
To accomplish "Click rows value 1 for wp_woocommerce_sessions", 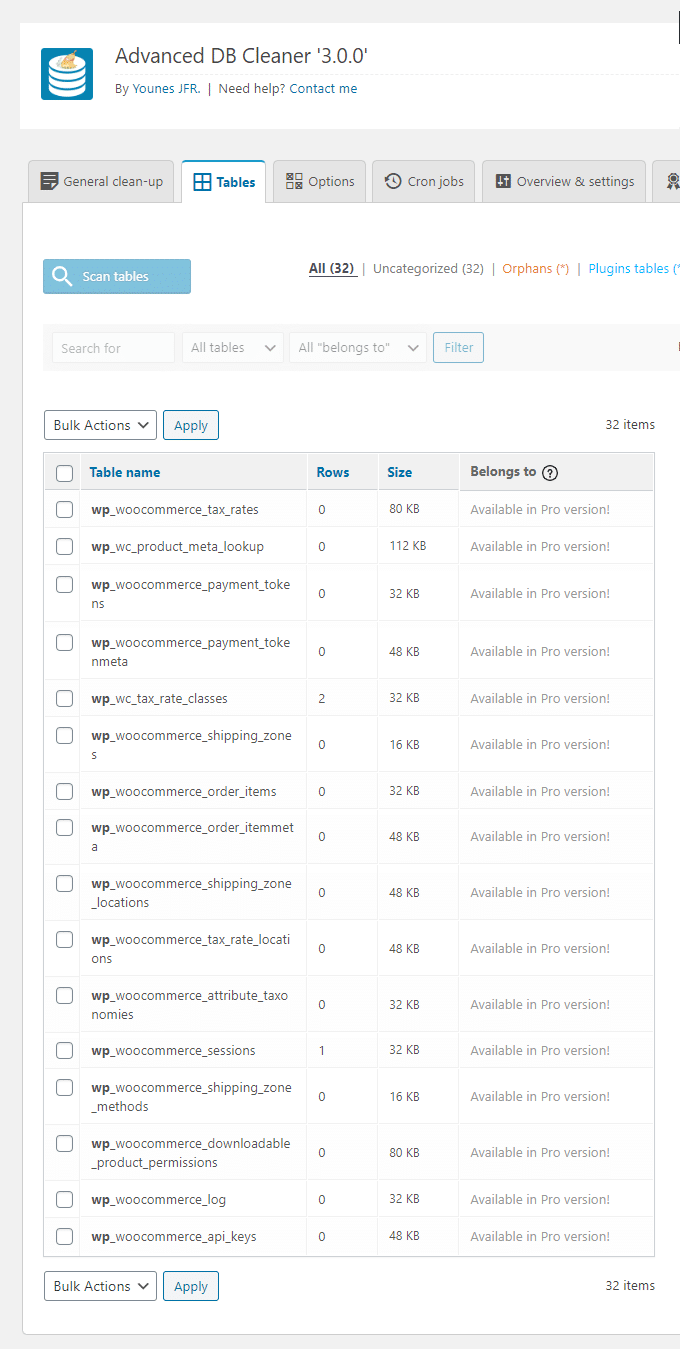I will (x=322, y=1050).
